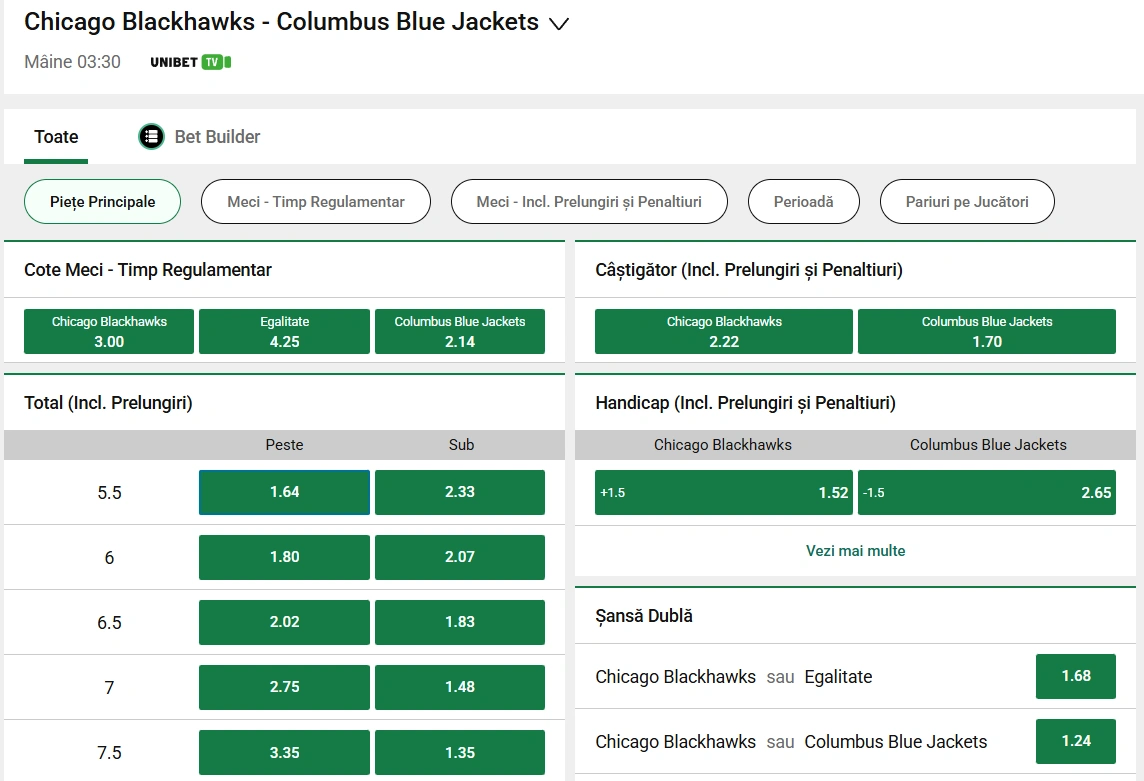Select the Perioadă filter chip

pyautogui.click(x=803, y=202)
